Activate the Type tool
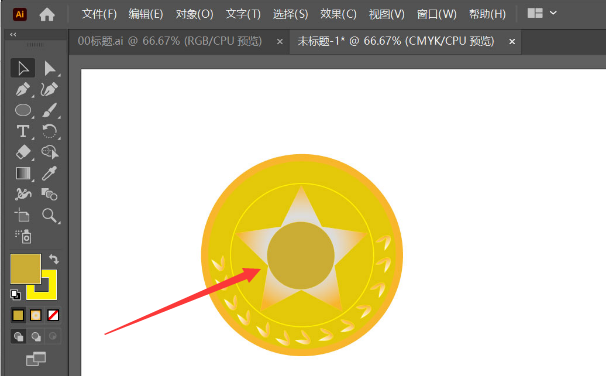 23,131
